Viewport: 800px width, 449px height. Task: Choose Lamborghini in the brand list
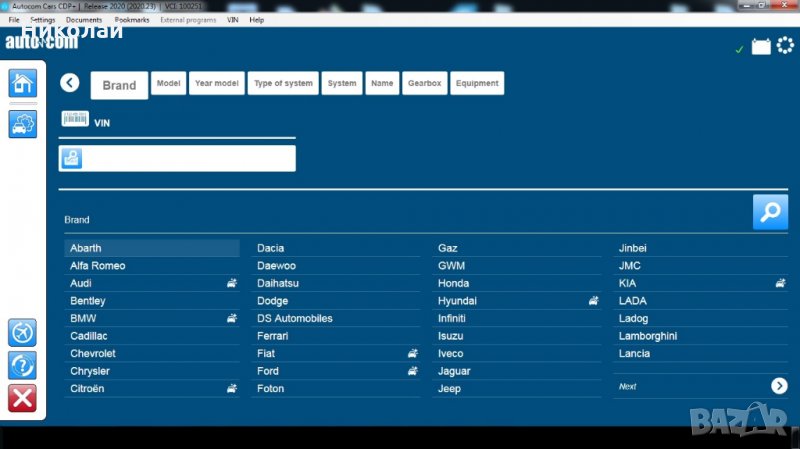click(647, 336)
